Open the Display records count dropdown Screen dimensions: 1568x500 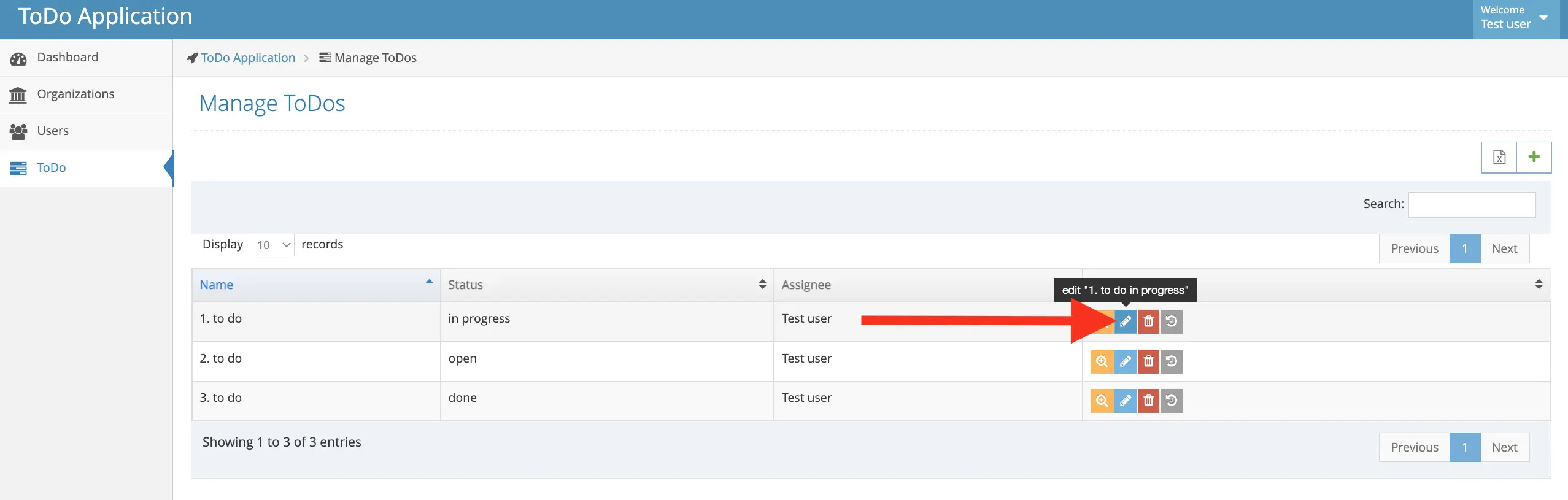point(272,245)
